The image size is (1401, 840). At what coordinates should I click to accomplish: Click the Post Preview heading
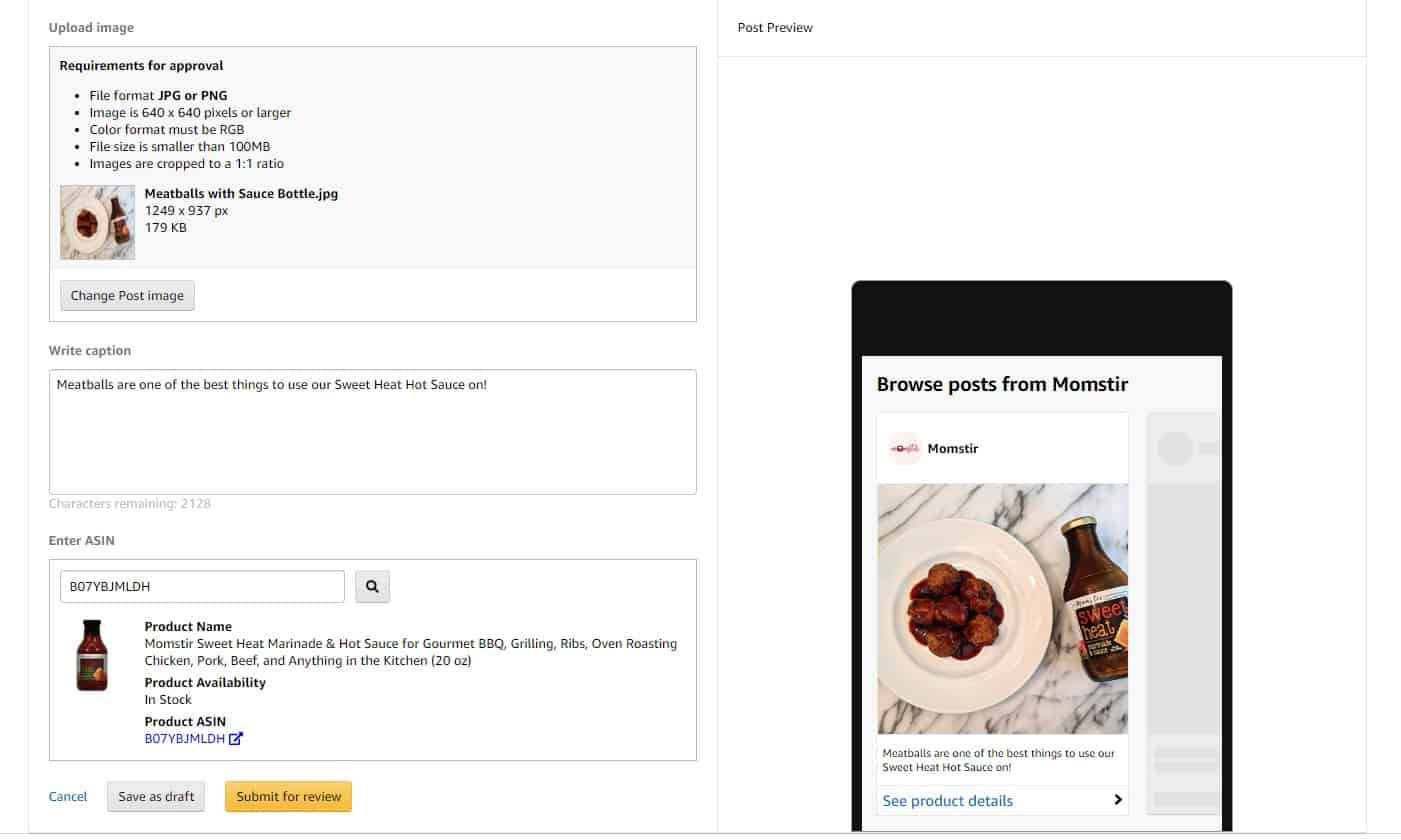775,28
